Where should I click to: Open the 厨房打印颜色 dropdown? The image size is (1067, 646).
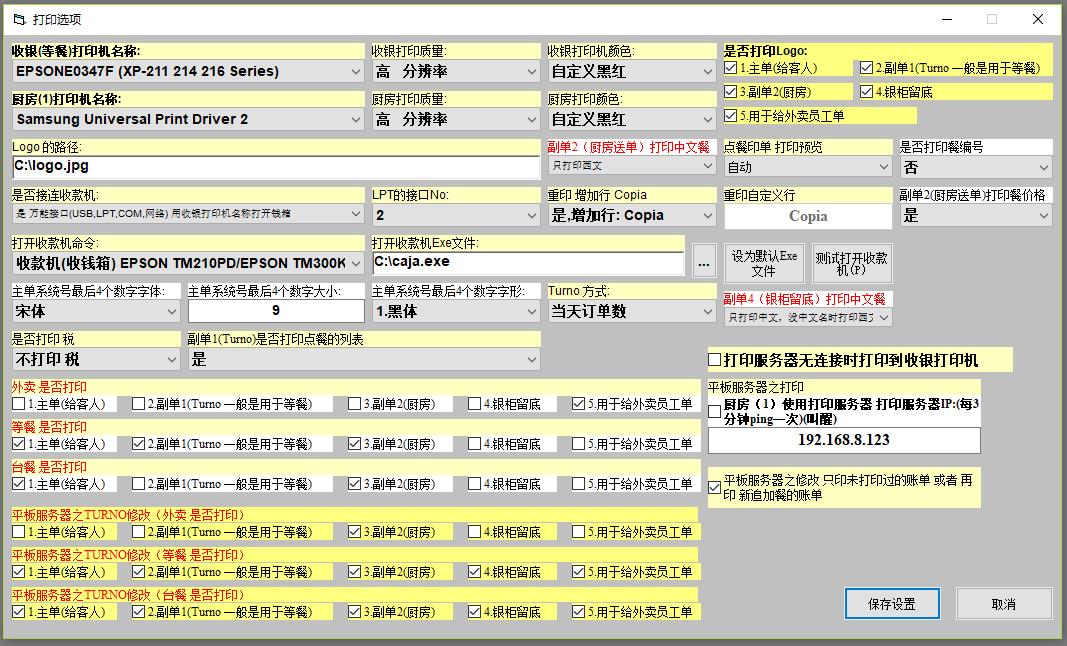point(632,119)
